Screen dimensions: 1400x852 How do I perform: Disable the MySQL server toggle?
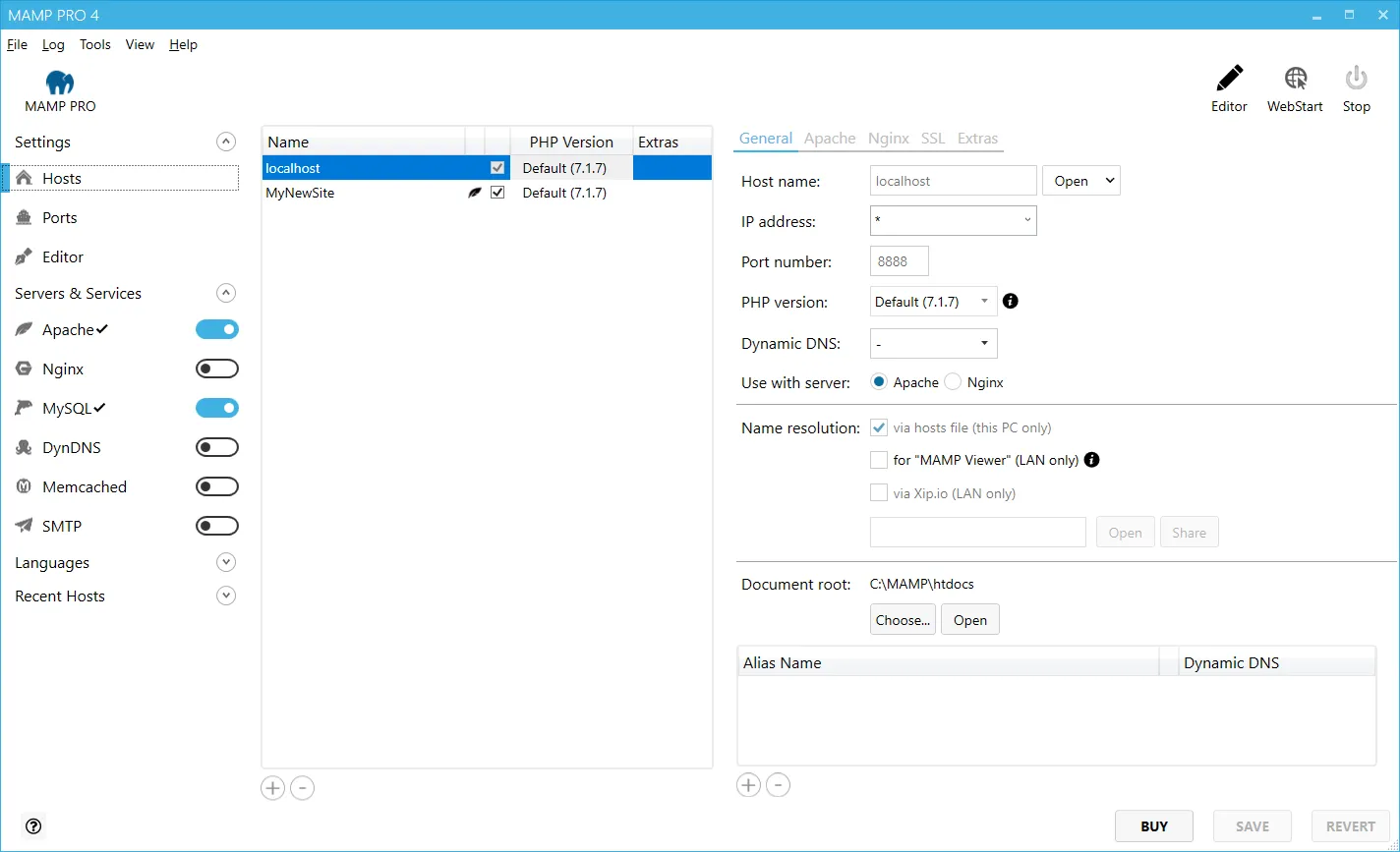(217, 408)
